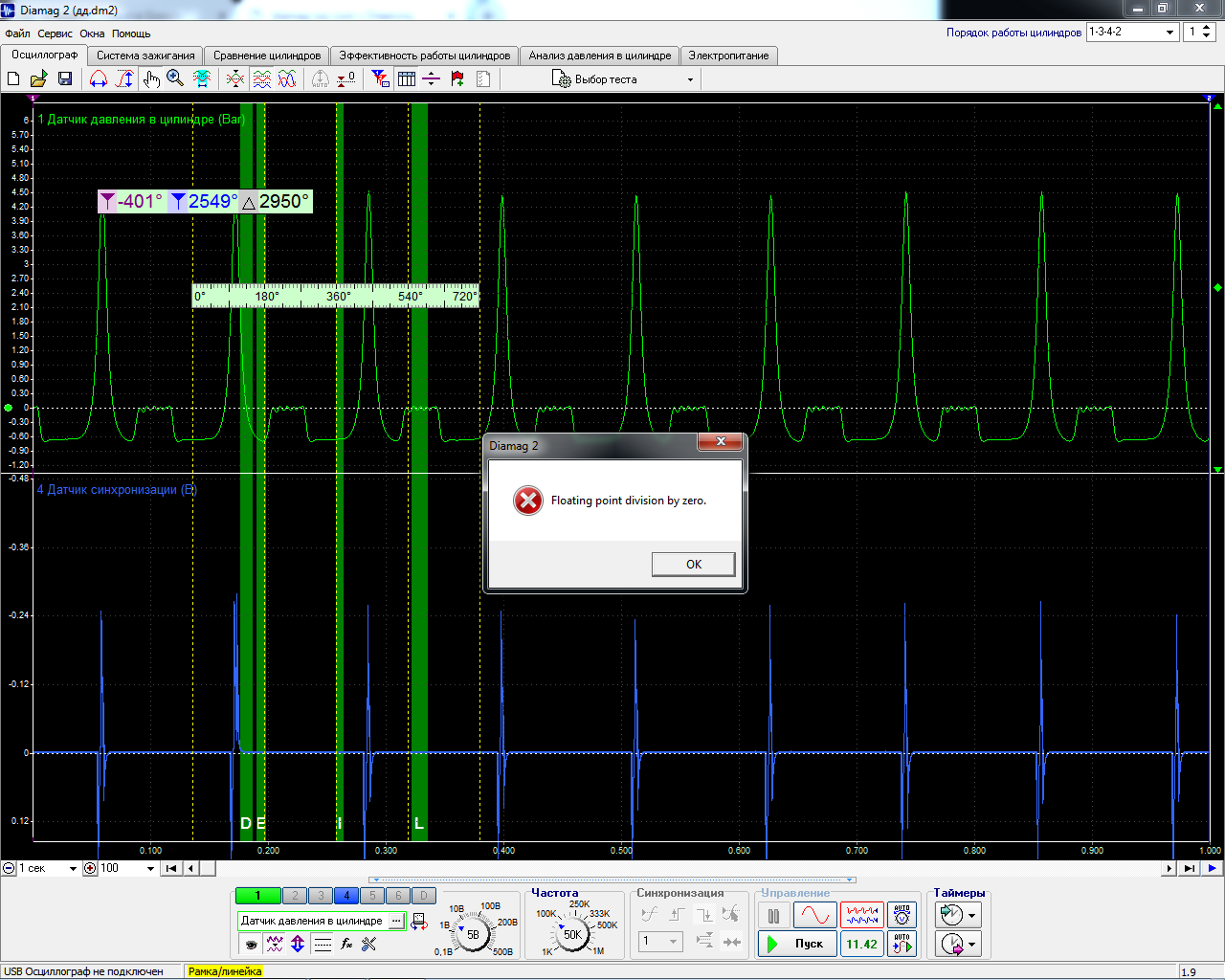Open sensor selection ellipsis button
Screen dimensions: 1225x980
(x=396, y=921)
